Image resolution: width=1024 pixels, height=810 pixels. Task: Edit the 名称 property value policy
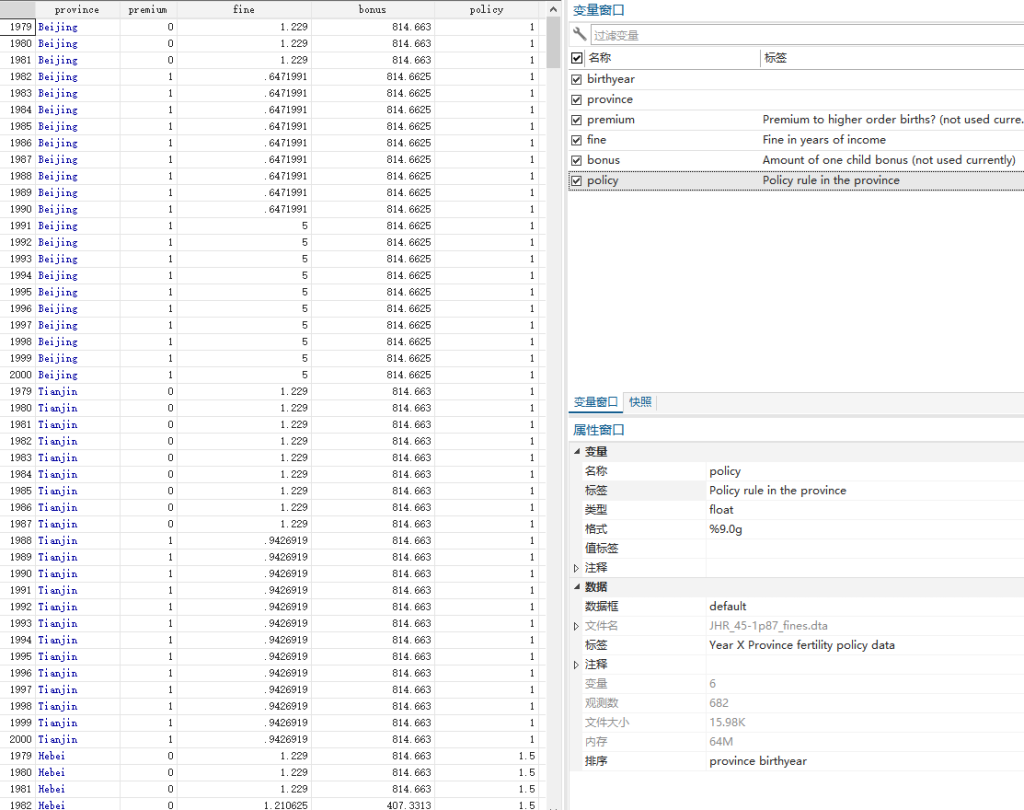click(725, 471)
